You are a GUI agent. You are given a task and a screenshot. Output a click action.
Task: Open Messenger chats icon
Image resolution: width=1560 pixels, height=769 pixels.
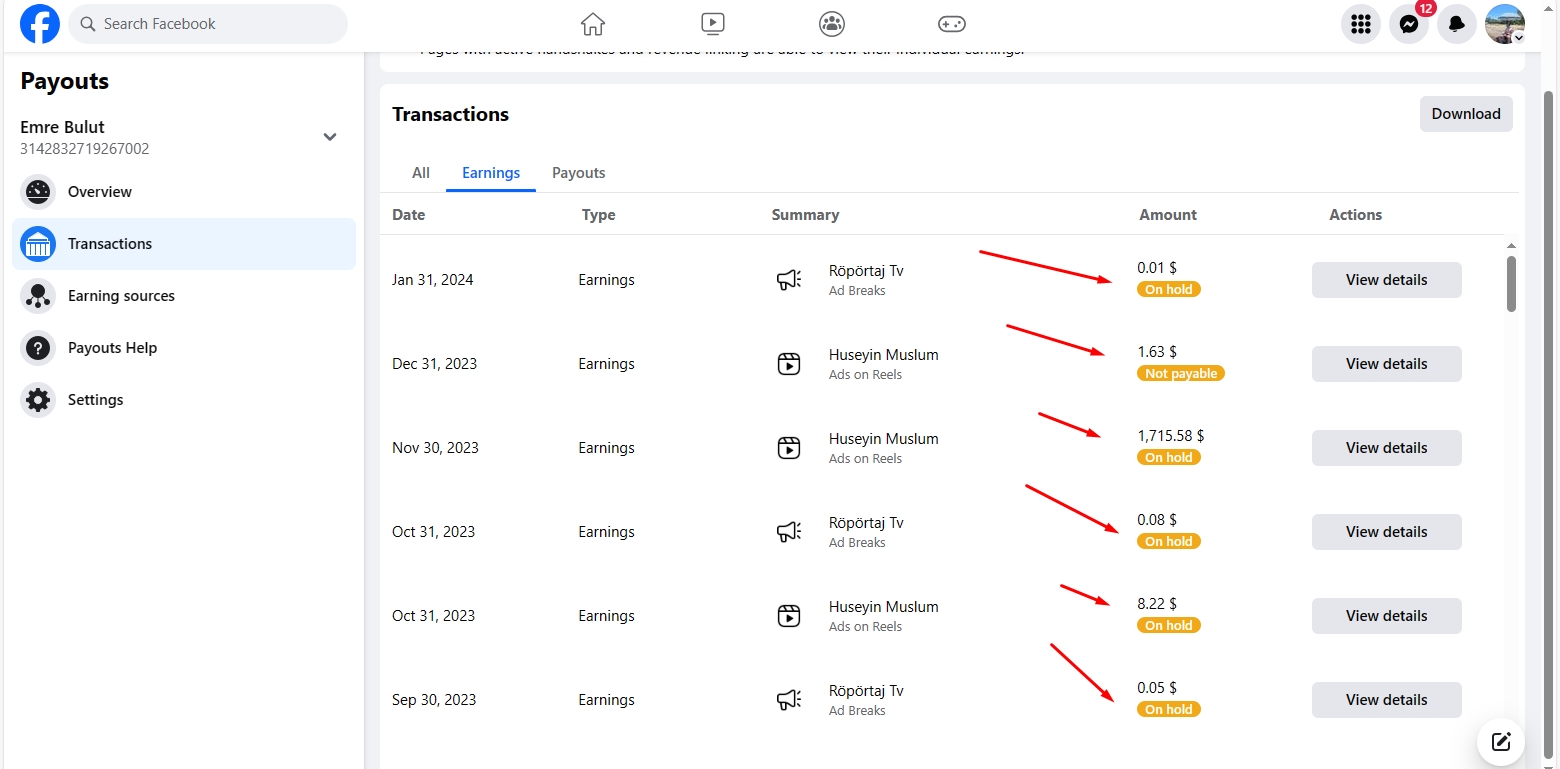click(x=1408, y=25)
